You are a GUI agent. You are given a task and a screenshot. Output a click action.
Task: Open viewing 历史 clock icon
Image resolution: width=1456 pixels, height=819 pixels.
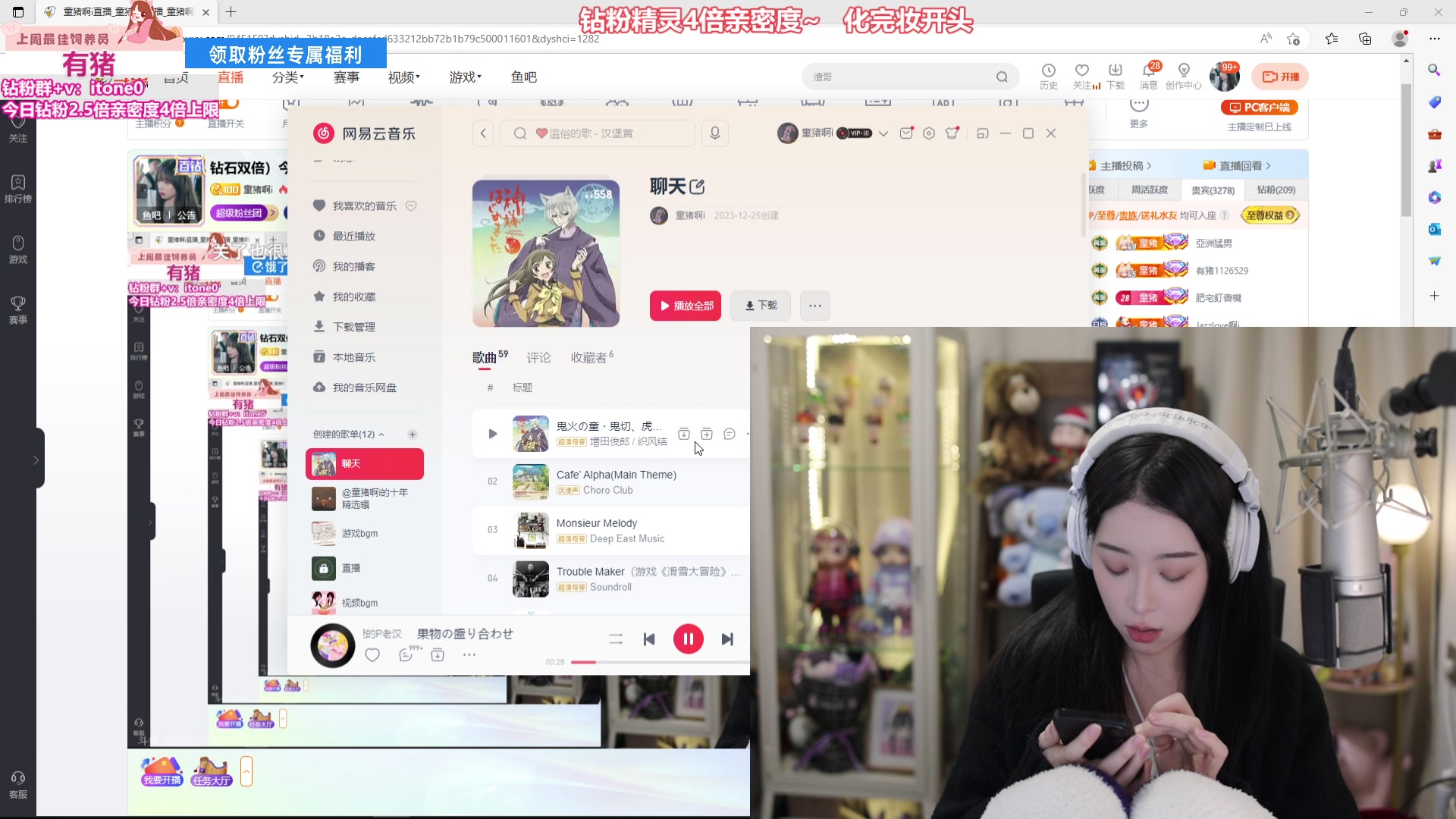coord(1049,76)
